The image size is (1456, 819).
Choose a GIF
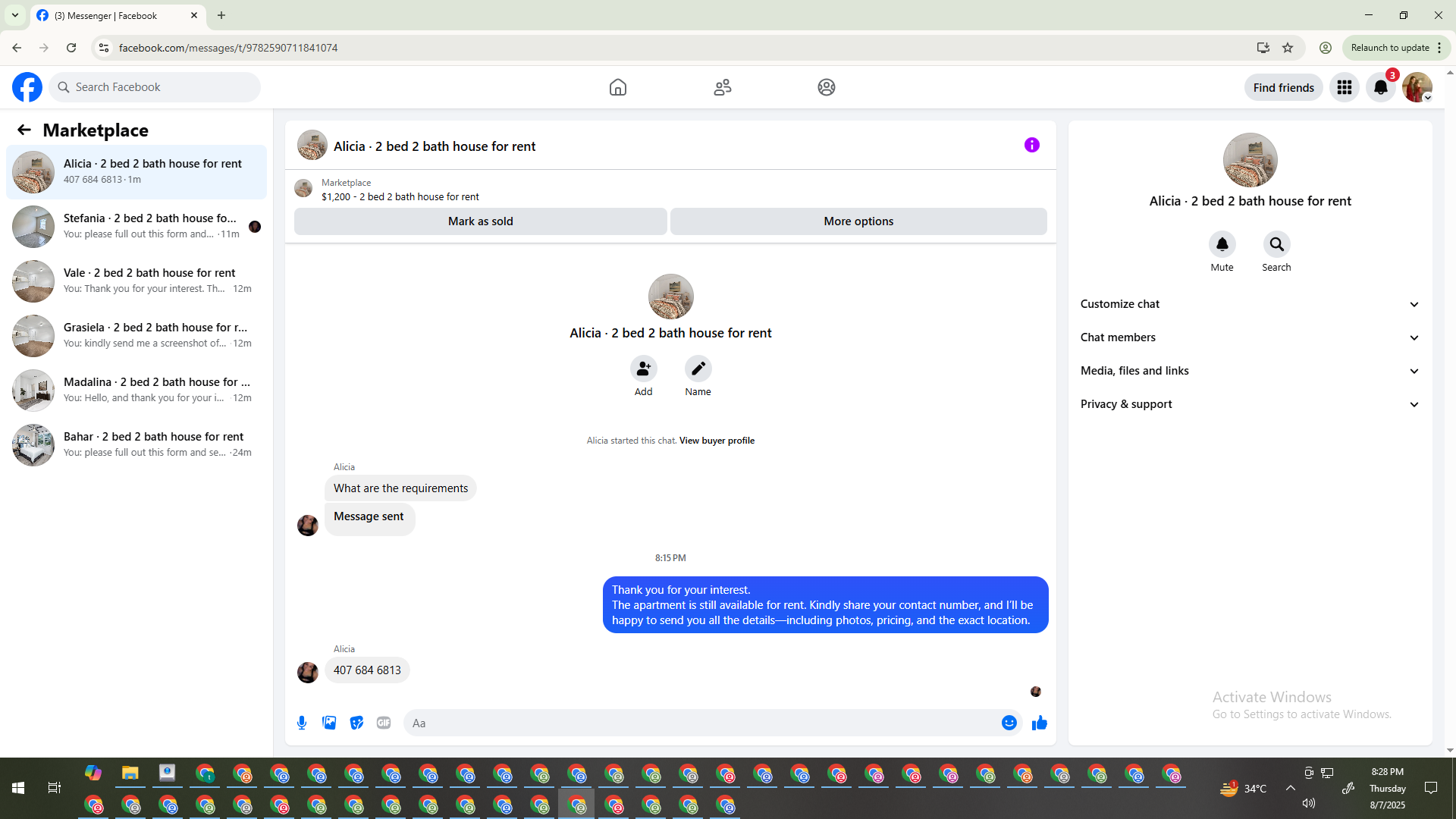click(x=384, y=723)
